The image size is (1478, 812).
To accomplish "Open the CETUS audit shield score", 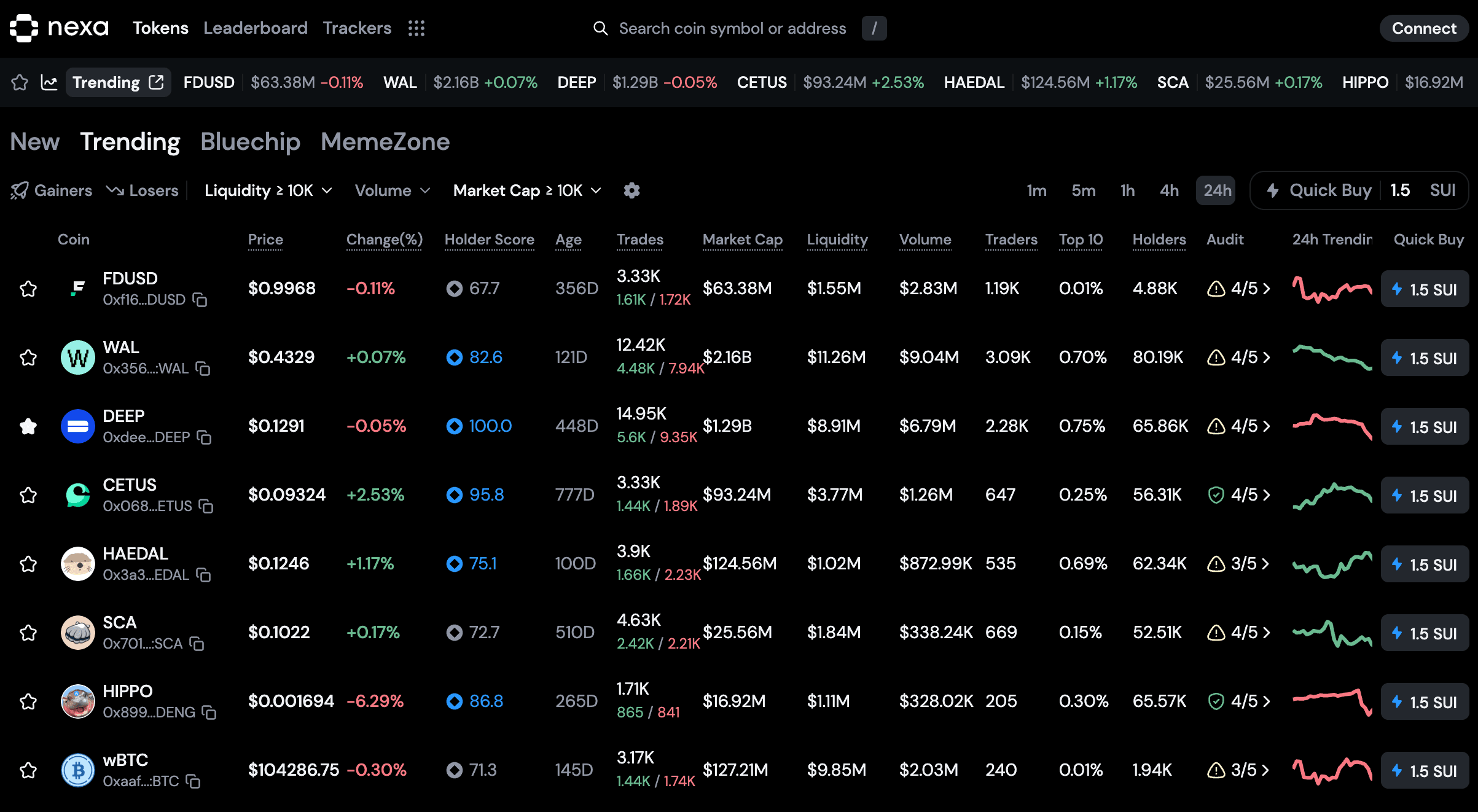I will pyautogui.click(x=1238, y=495).
